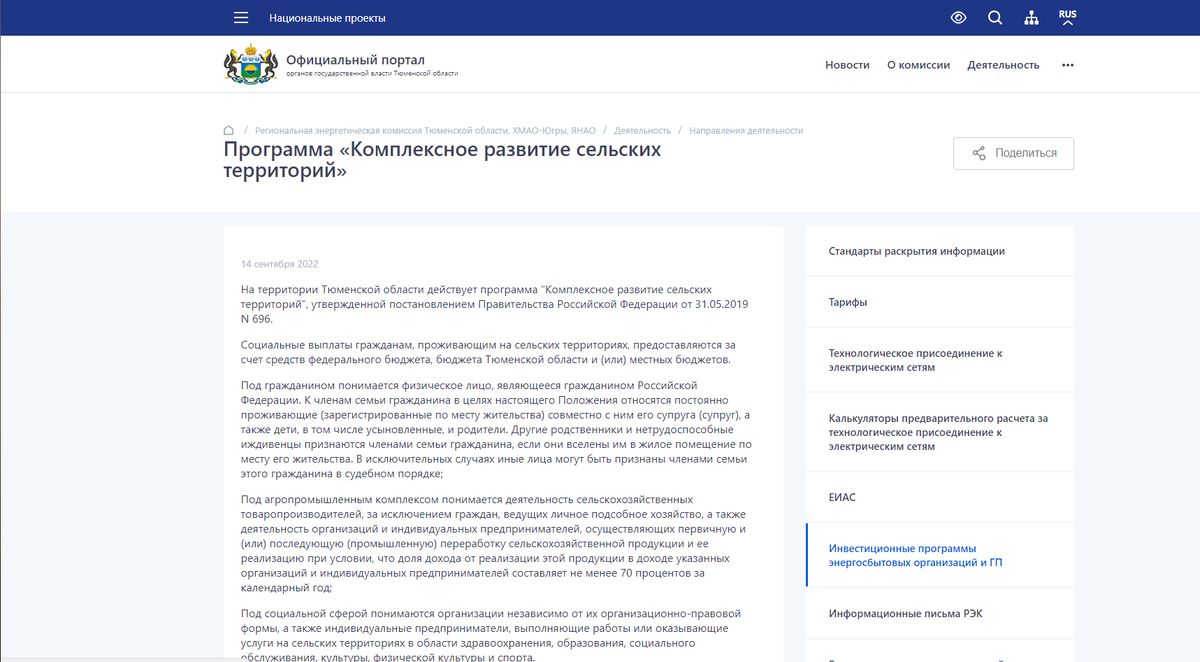Open the Направления деятельности breadcrumb
Image resolution: width=1200 pixels, height=662 pixels.
pos(746,131)
